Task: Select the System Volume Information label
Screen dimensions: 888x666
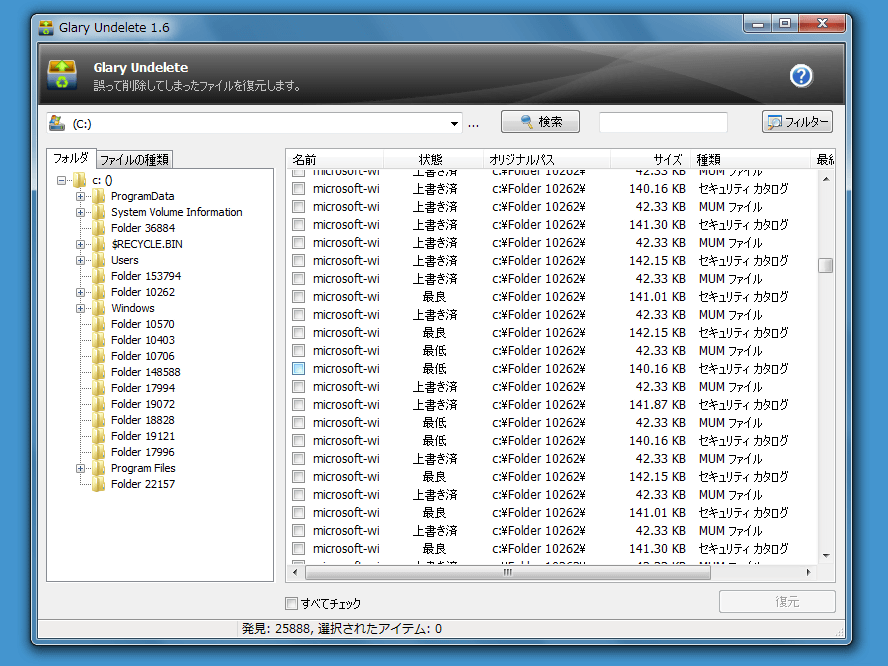Action: click(177, 212)
